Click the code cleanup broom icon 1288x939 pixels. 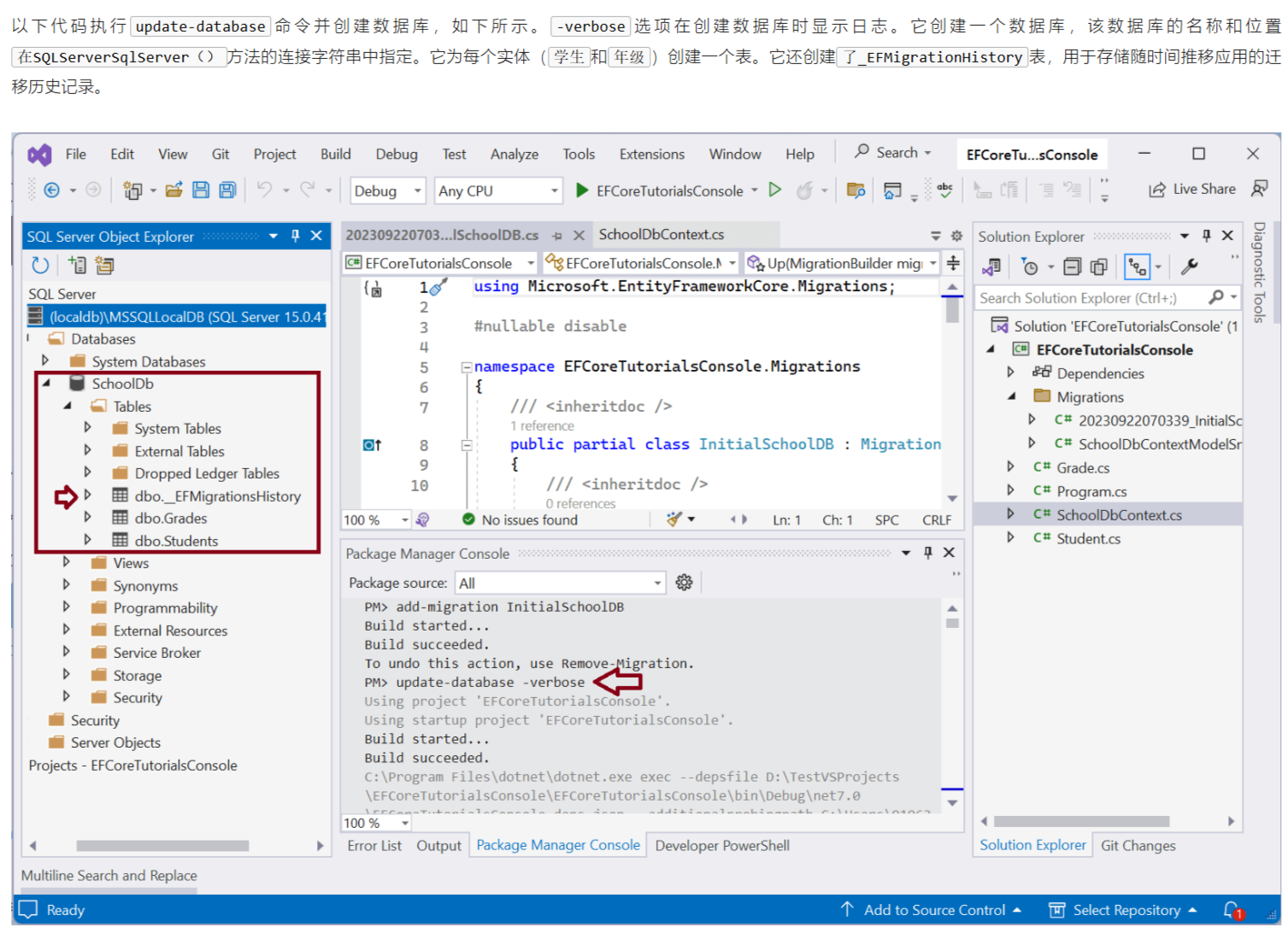[674, 519]
